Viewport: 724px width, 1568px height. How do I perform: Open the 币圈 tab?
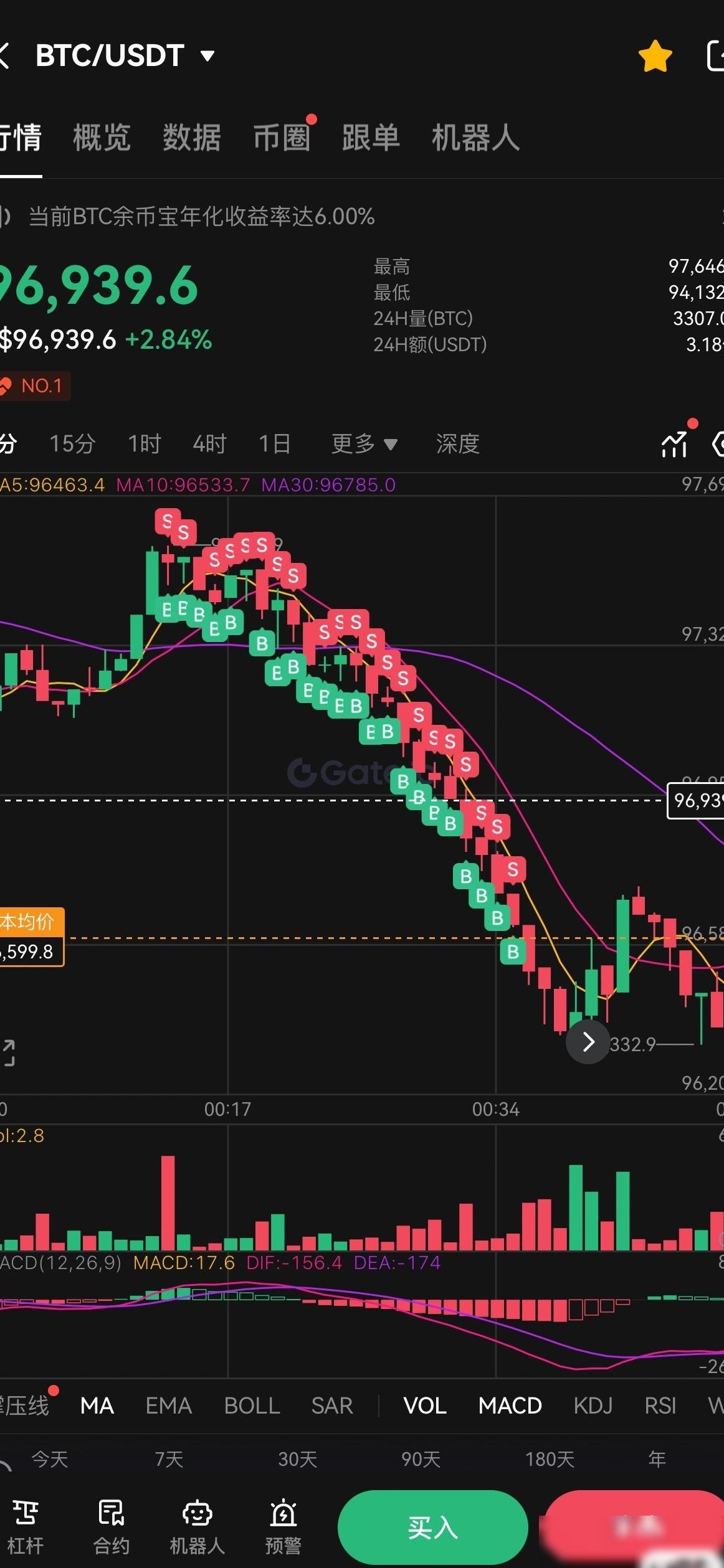[282, 138]
